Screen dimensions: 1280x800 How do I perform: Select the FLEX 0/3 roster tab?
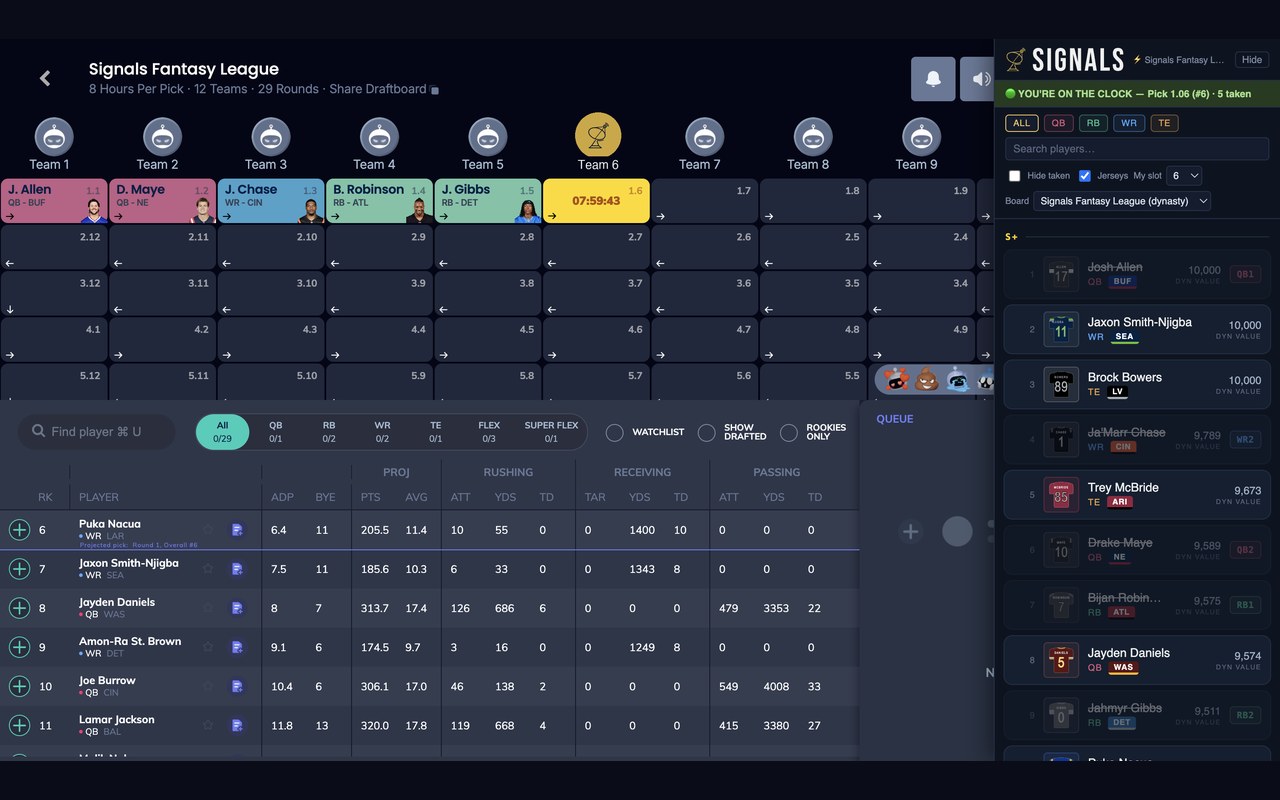pos(489,432)
